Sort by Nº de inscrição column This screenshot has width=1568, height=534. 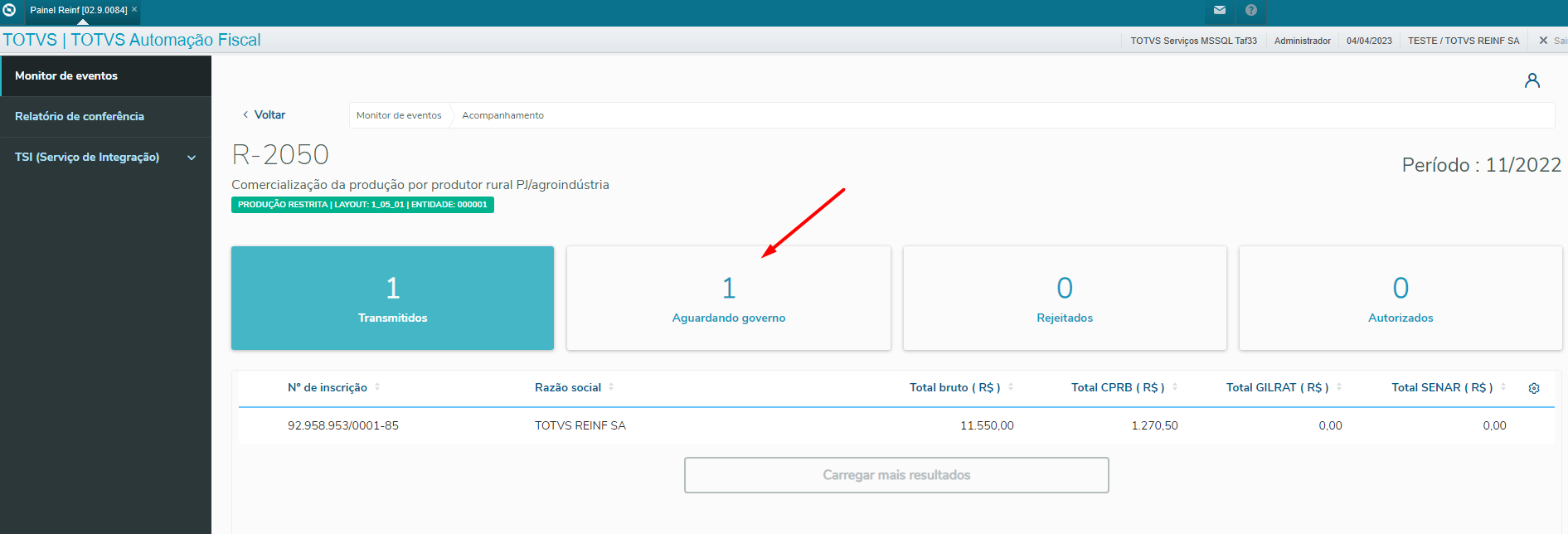click(x=333, y=387)
